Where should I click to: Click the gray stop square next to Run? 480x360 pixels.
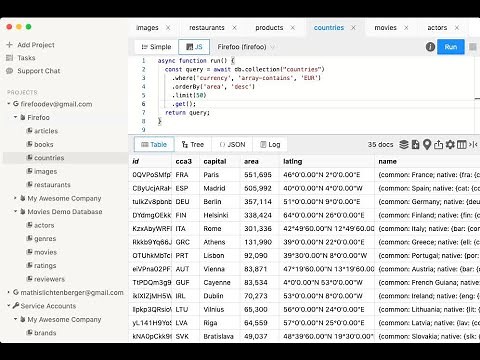click(473, 47)
